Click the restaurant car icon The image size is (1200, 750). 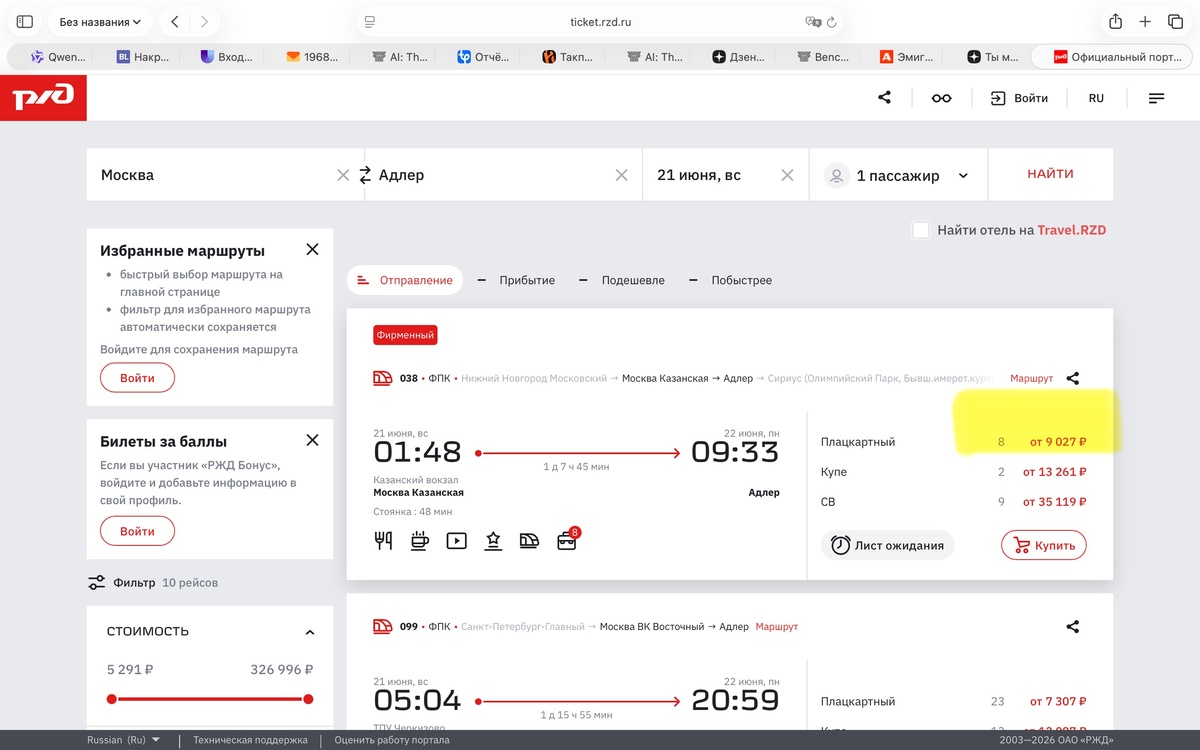[383, 541]
